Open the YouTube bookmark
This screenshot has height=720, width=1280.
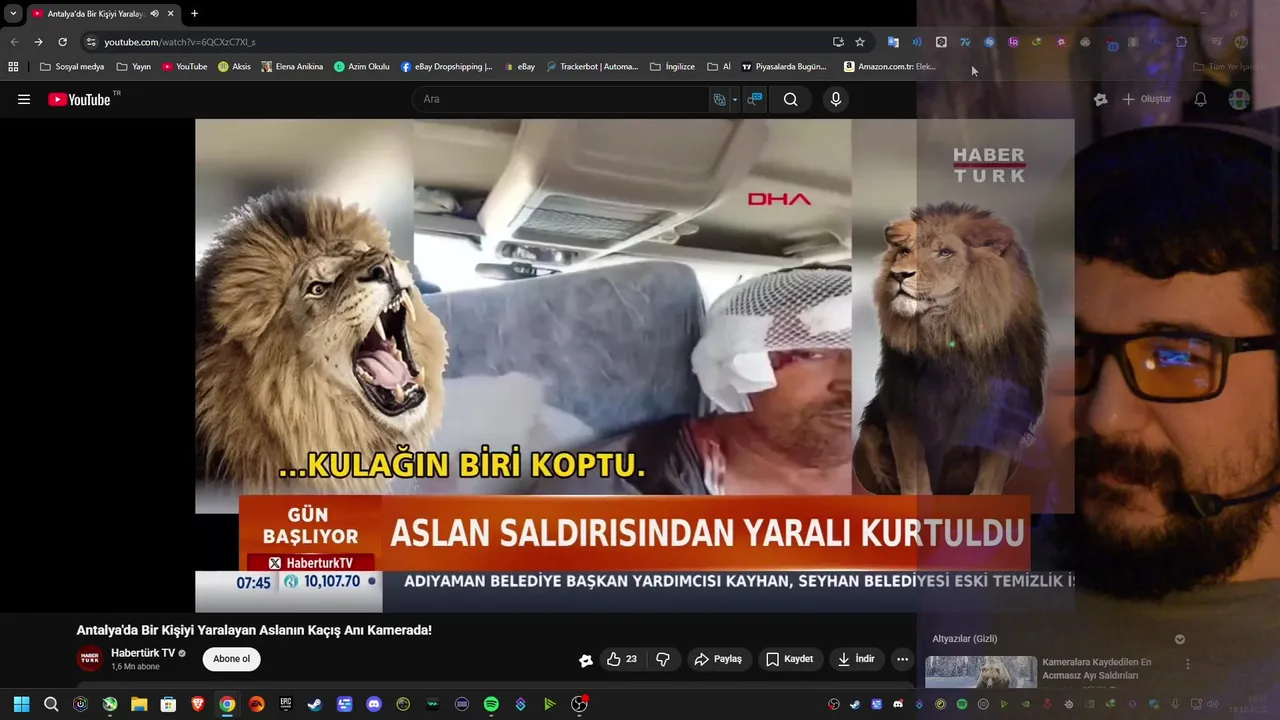pos(185,67)
